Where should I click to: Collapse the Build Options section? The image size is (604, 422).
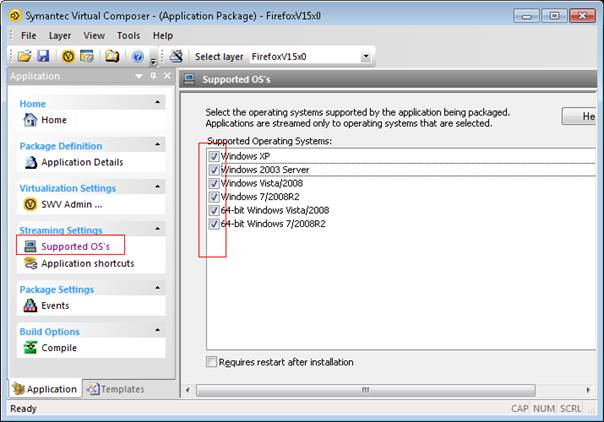(x=158, y=330)
